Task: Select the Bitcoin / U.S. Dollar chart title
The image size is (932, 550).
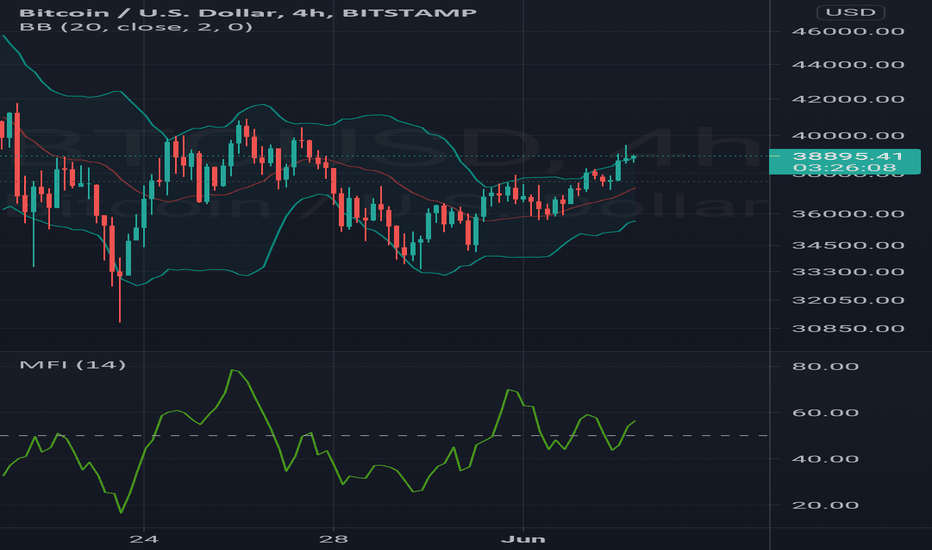Action: click(248, 12)
